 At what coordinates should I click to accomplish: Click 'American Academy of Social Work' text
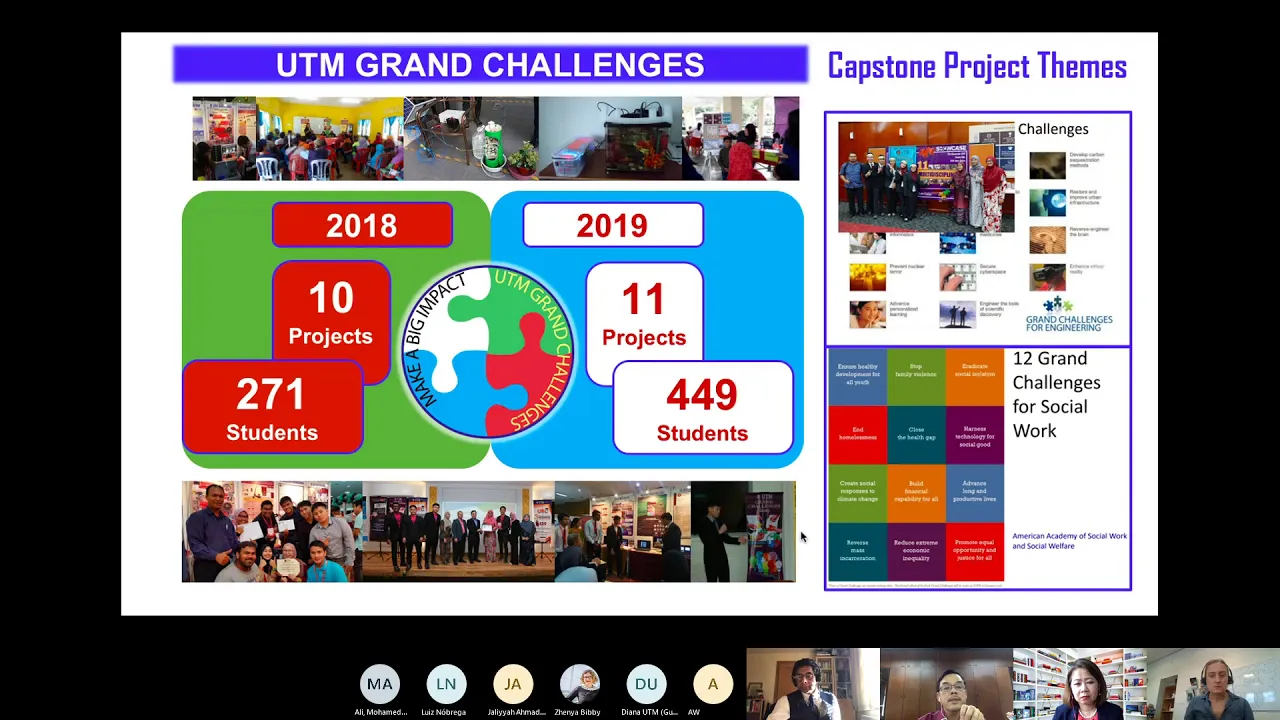(x=1069, y=540)
